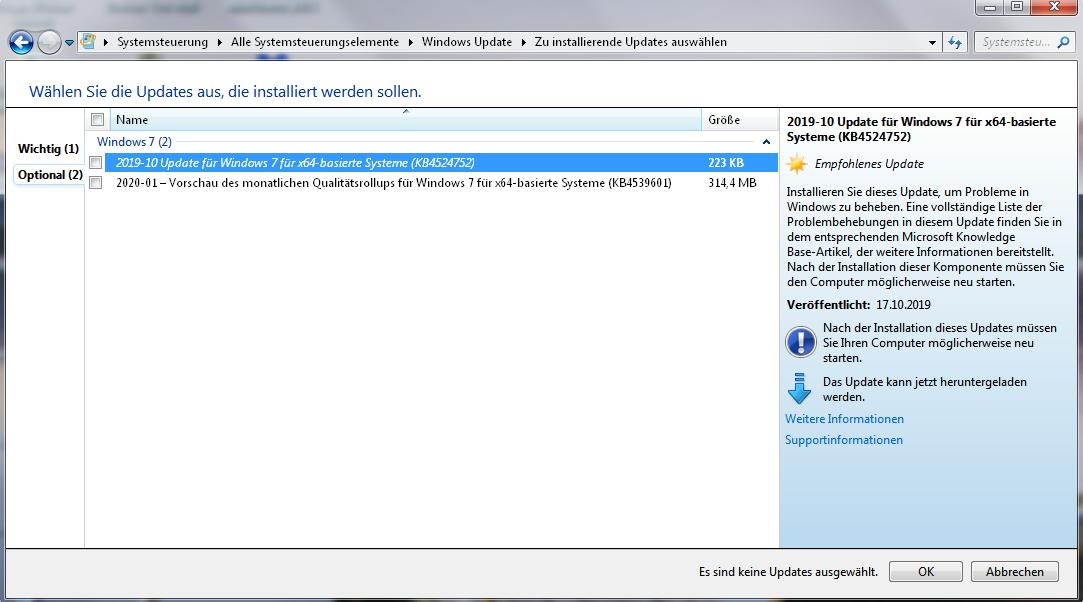Go to Systemsteuerung breadcrumb
This screenshot has width=1083, height=602.
162,42
